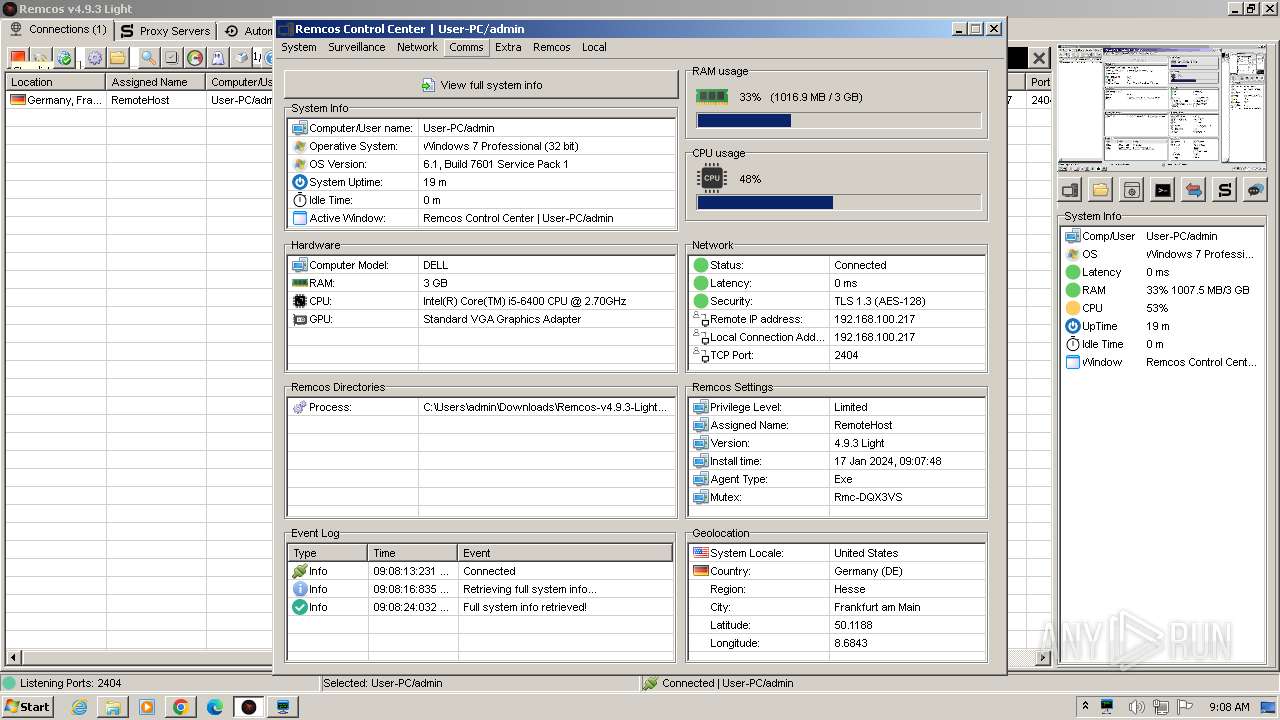Click the Mutex value Rmc-DQX3VS

pos(868,497)
